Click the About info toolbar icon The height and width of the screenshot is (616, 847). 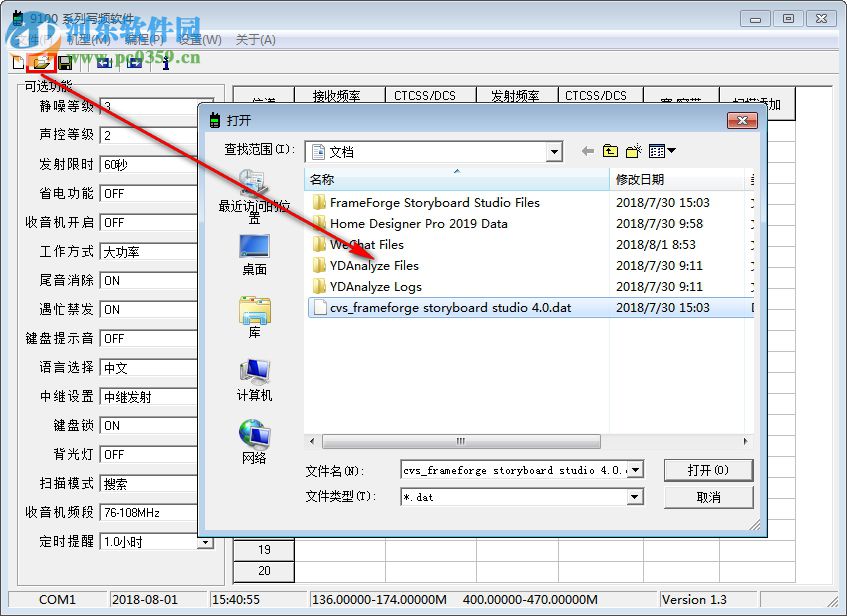(x=166, y=63)
